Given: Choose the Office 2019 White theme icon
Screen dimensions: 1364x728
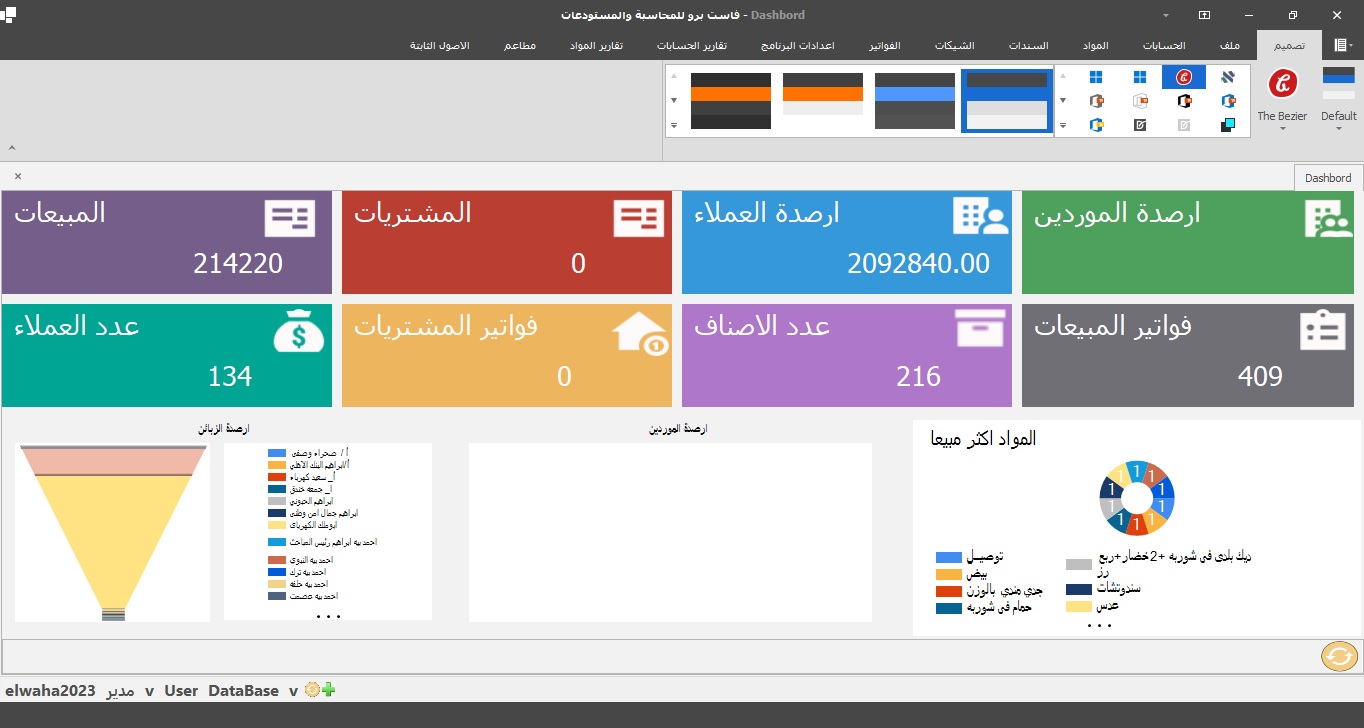Looking at the screenshot, I should click(x=1141, y=100).
